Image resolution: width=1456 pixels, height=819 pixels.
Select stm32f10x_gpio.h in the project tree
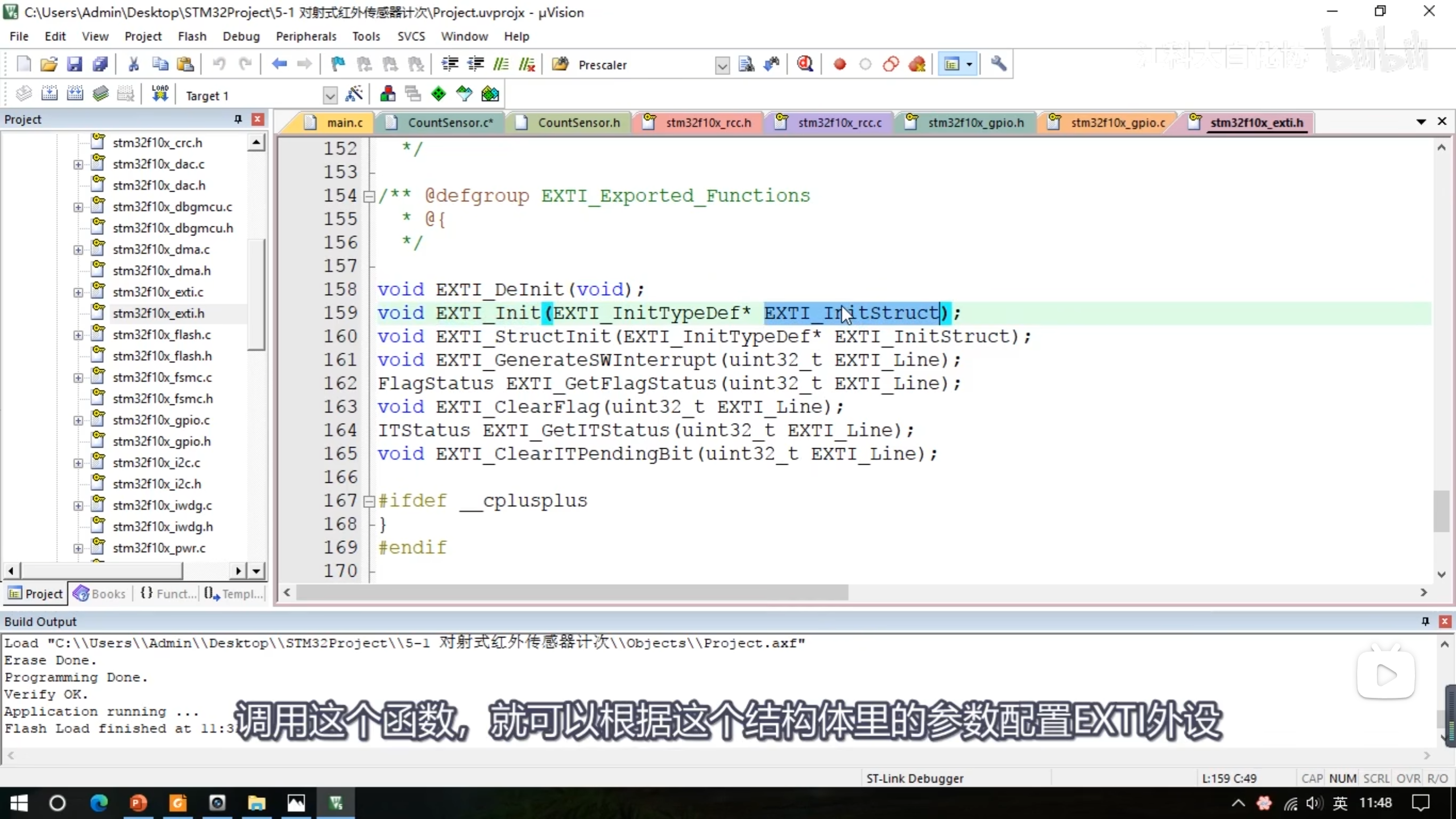click(x=162, y=441)
